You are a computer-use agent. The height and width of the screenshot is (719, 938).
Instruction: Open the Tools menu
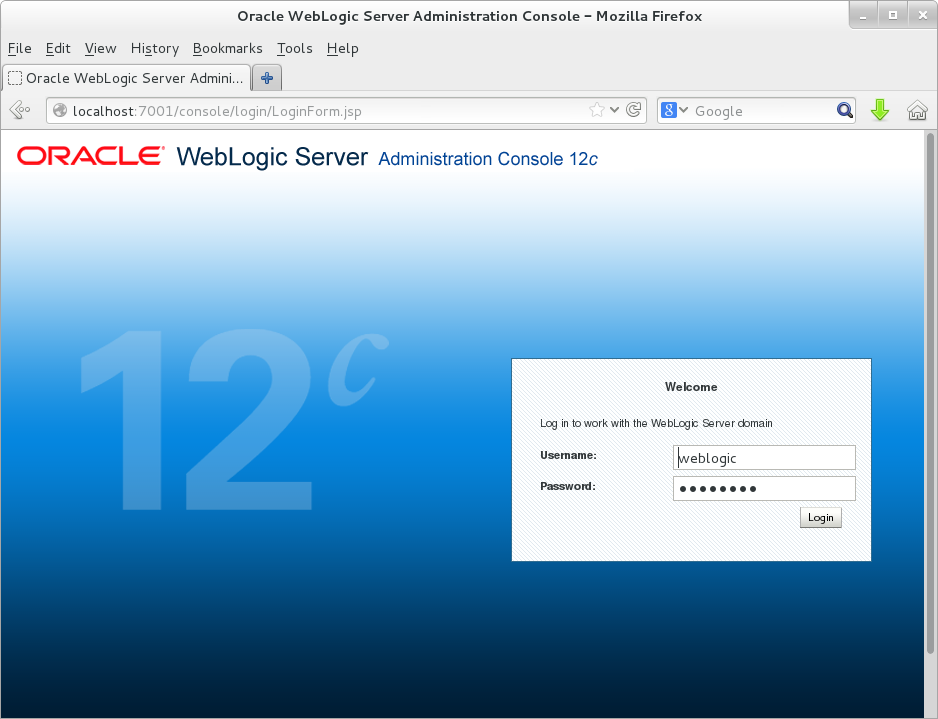294,48
